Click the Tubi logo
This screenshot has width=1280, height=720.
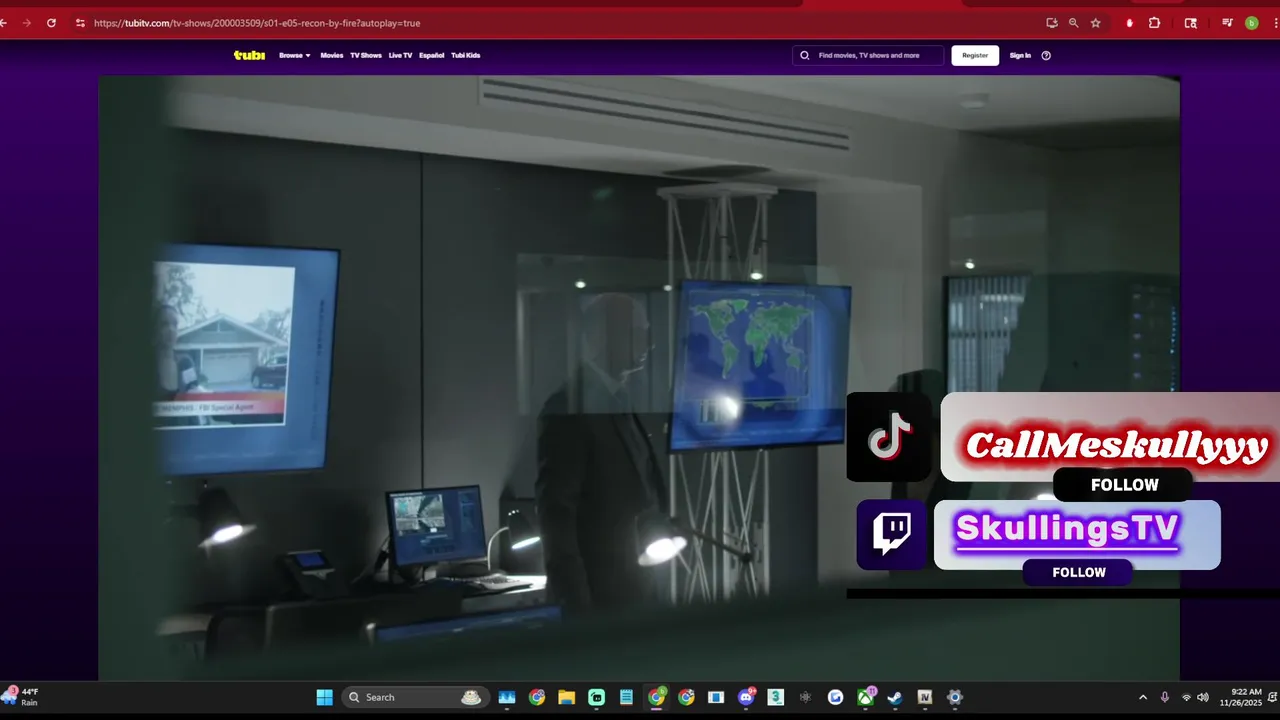249,55
